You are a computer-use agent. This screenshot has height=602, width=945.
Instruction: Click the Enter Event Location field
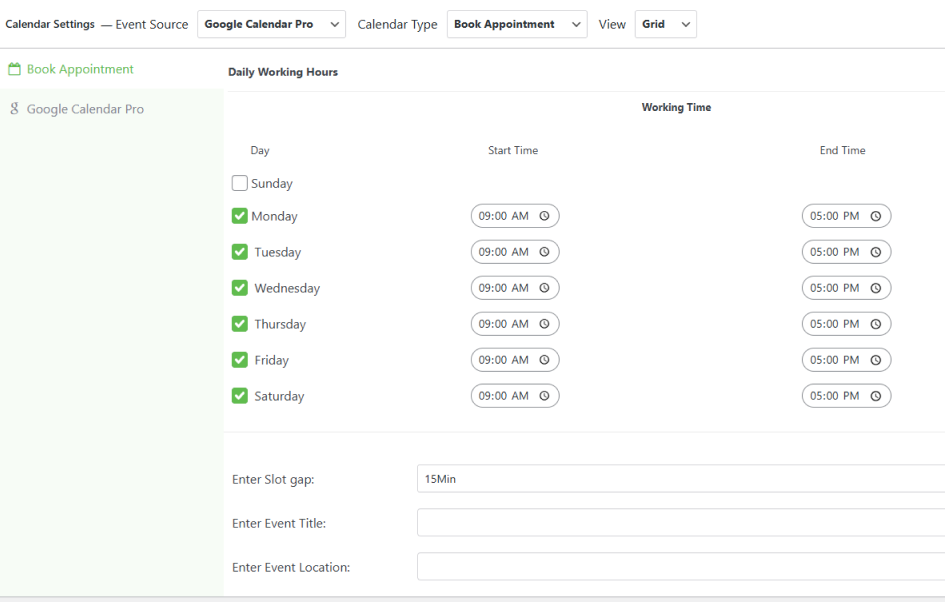[680, 567]
